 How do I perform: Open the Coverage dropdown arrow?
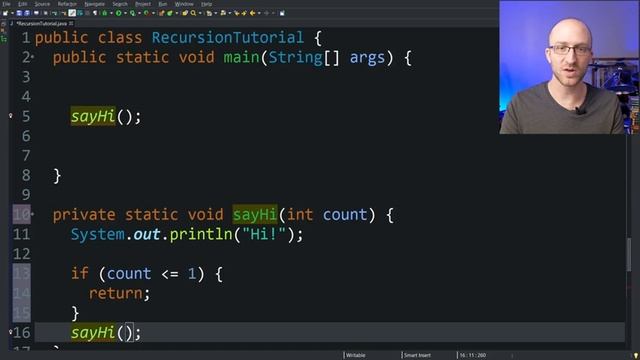pyautogui.click(x=139, y=13)
